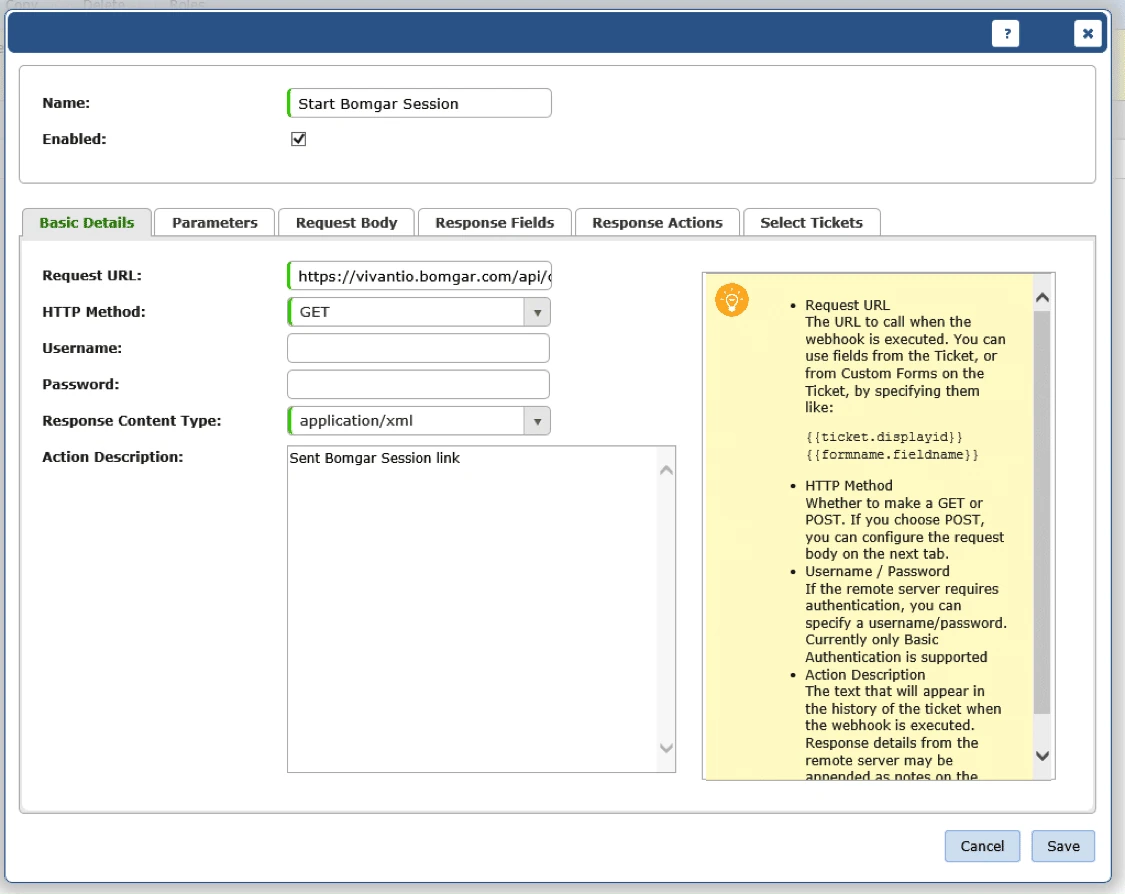This screenshot has width=1125, height=895.
Task: Click the help panel scrollbar thumb
Action: pyautogui.click(x=1043, y=512)
